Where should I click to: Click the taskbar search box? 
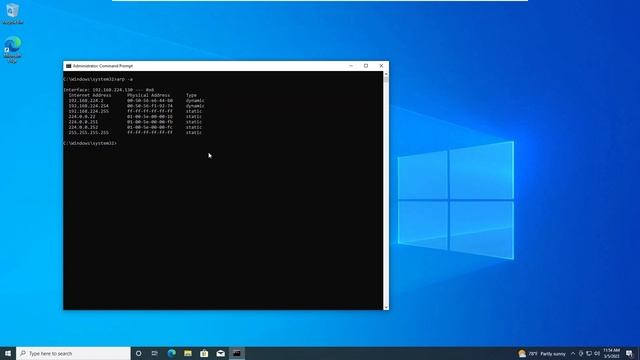click(73, 353)
